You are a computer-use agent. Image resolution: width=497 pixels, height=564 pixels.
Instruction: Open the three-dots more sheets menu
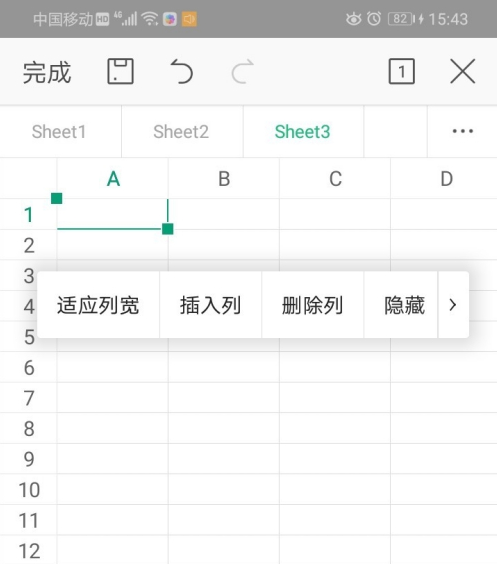coord(462,131)
